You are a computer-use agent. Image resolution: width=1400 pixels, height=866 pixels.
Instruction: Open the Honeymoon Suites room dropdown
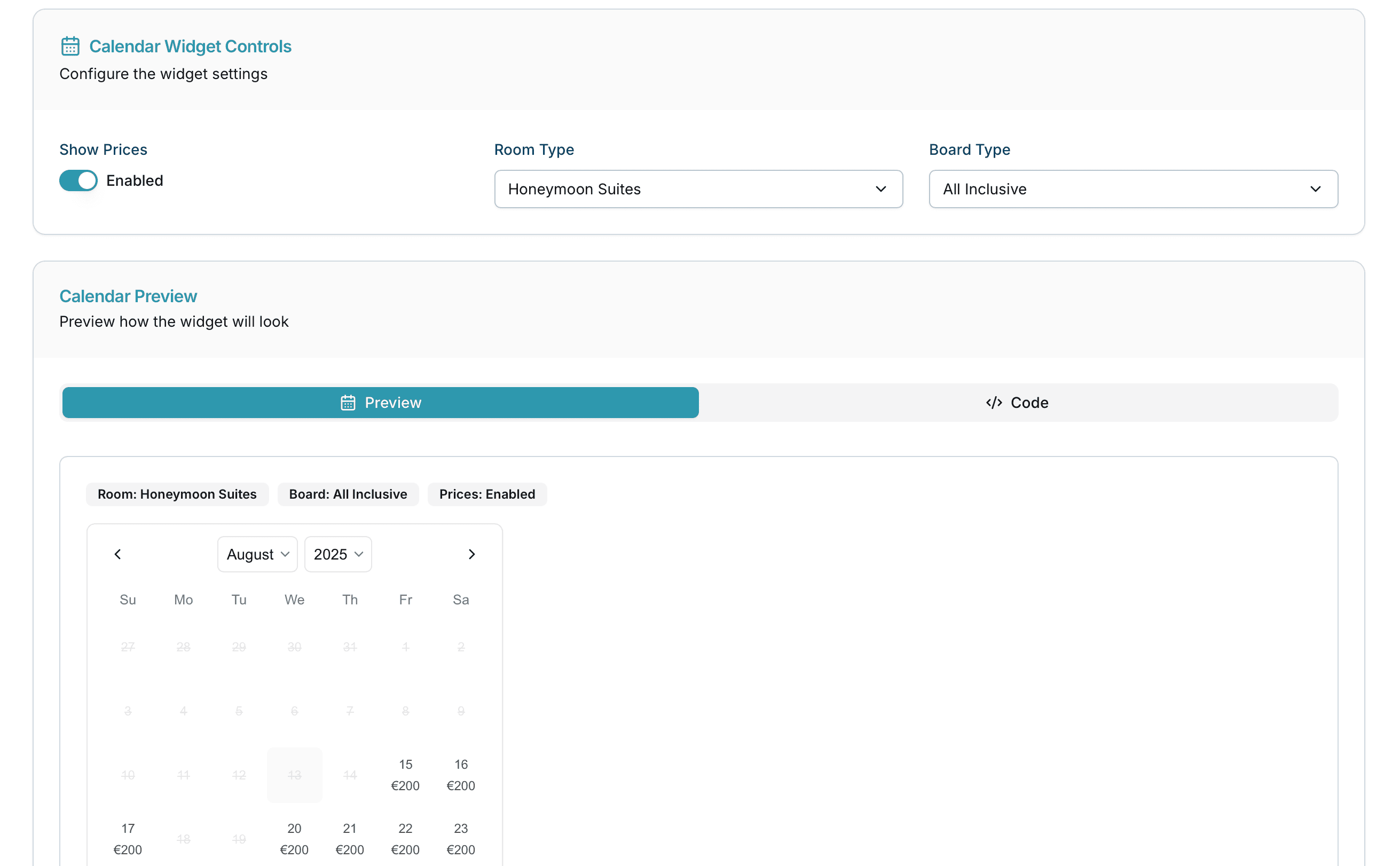pos(698,189)
